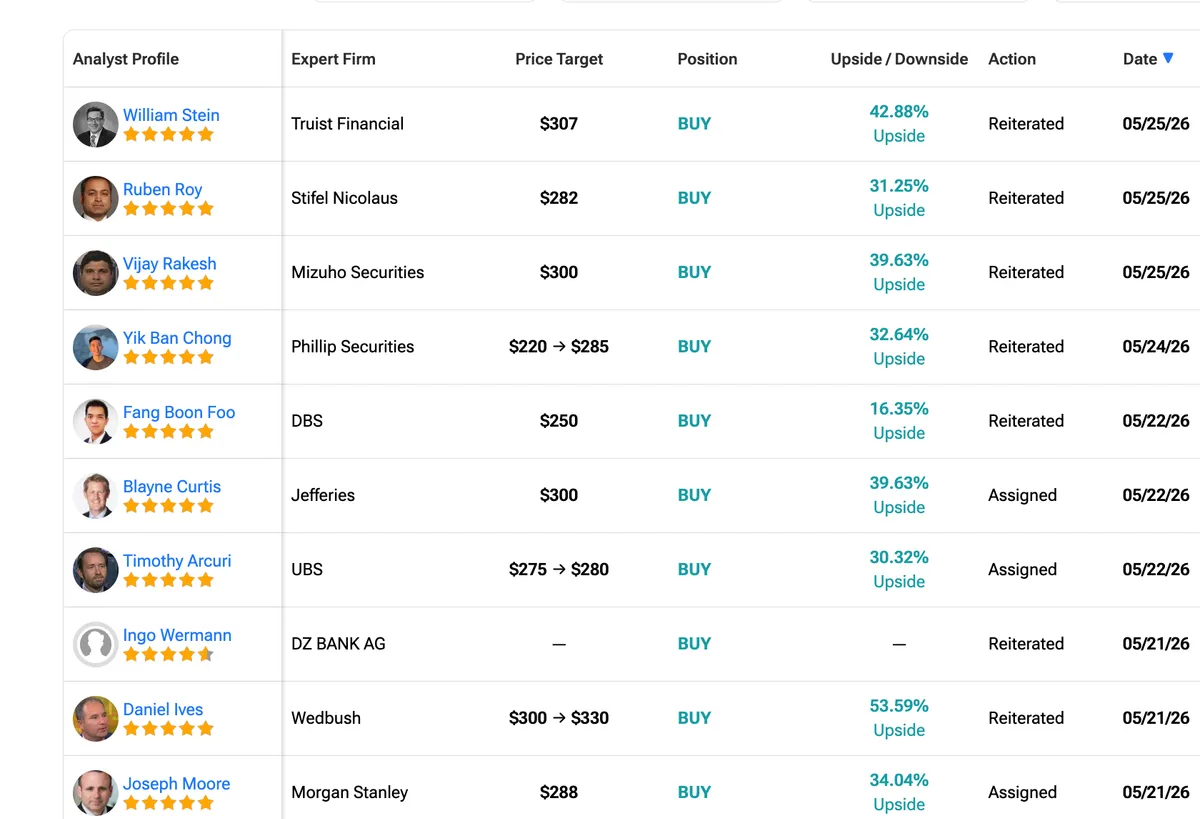Click Joseph Moore's star rating

(169, 803)
